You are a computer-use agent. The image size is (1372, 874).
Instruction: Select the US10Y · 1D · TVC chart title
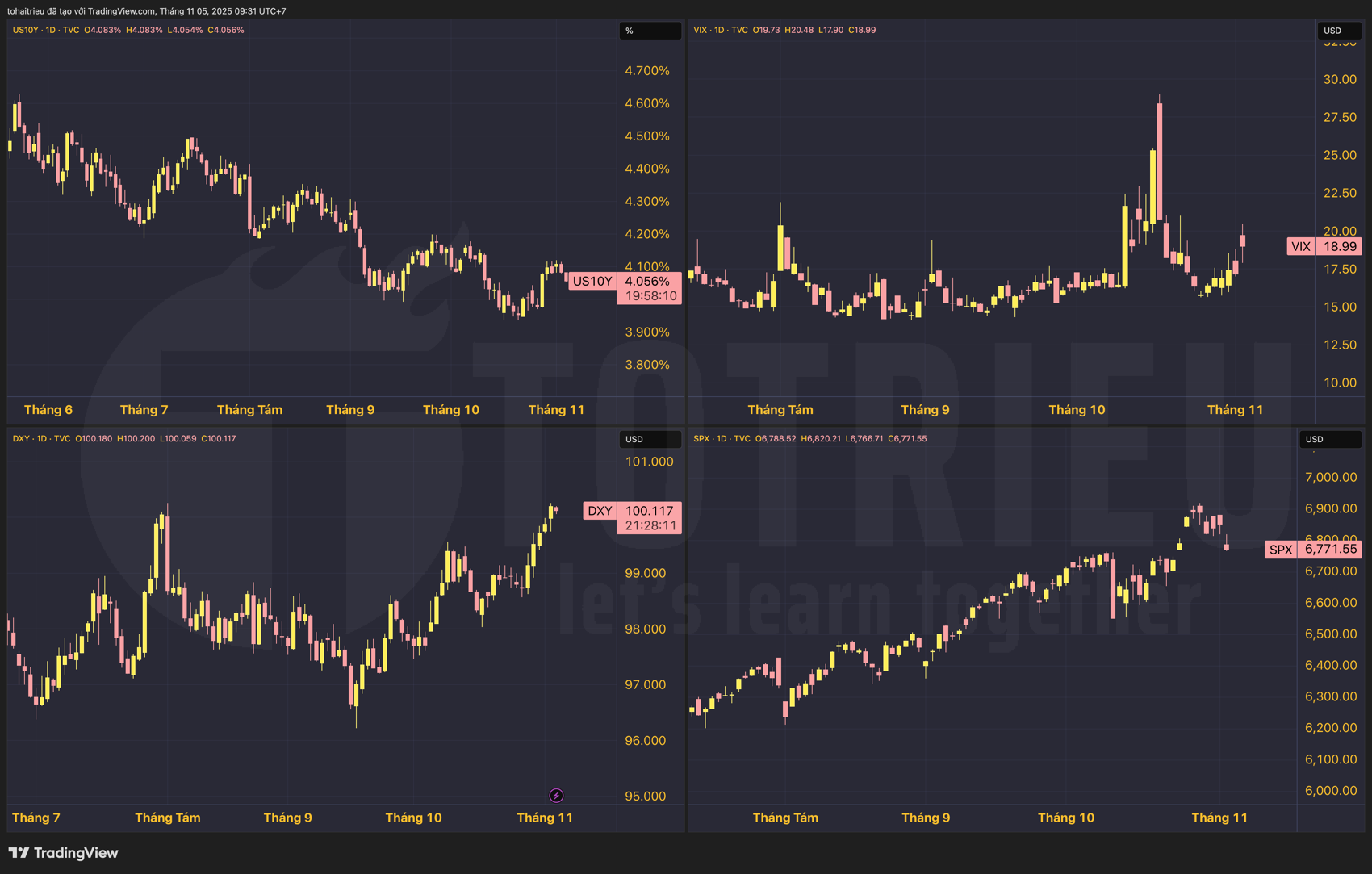pos(46,30)
